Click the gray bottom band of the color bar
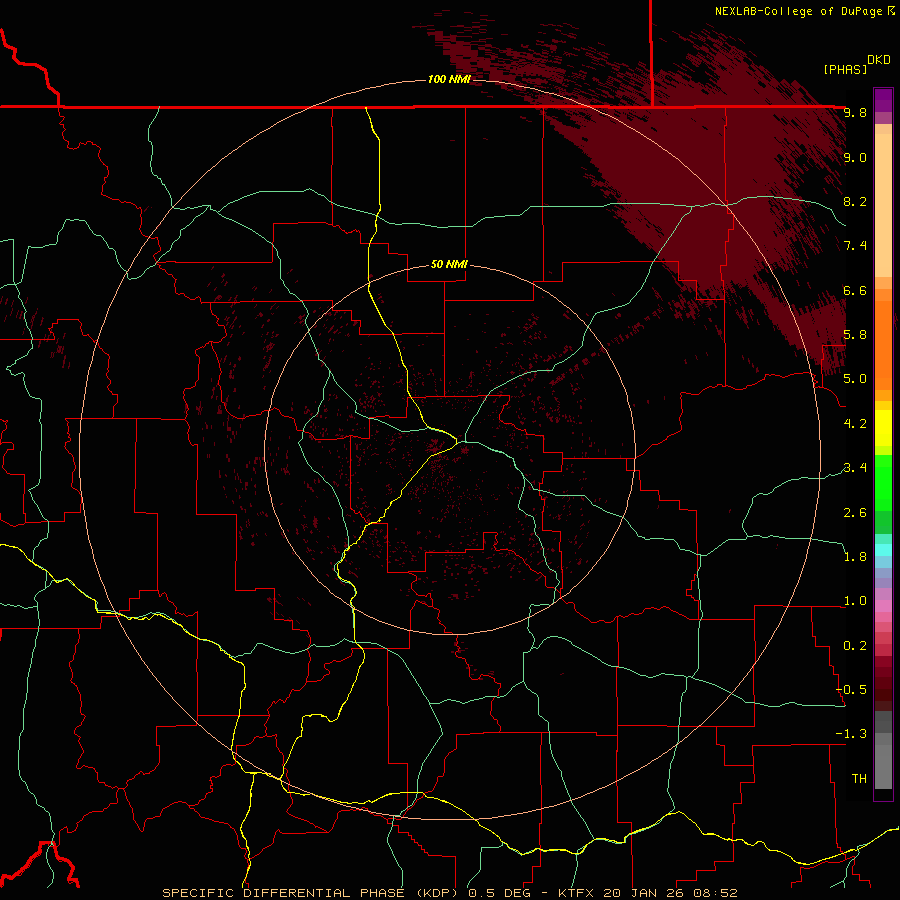This screenshot has height=900, width=900. (x=883, y=766)
